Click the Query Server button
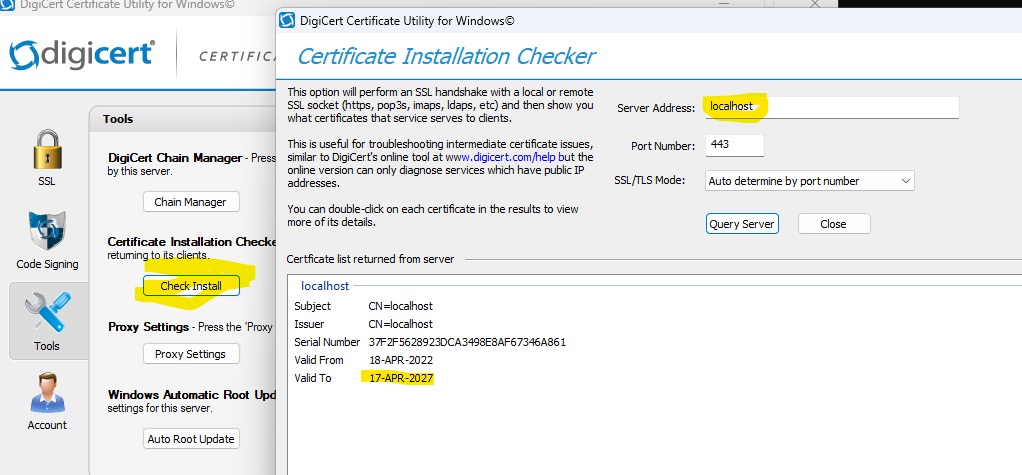 point(742,223)
